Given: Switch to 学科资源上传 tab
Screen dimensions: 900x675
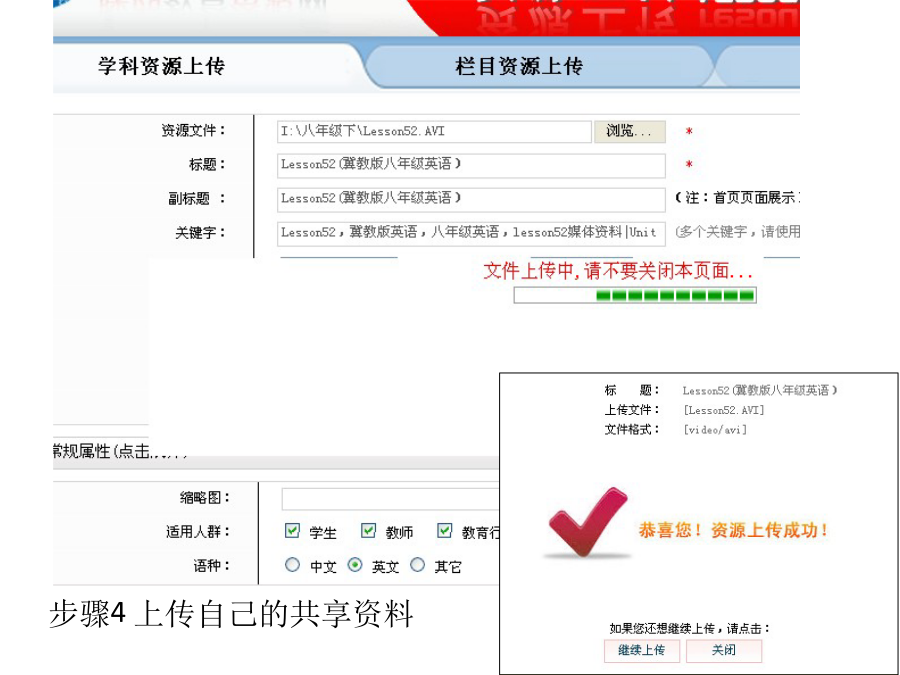Looking at the screenshot, I should 161,67.
